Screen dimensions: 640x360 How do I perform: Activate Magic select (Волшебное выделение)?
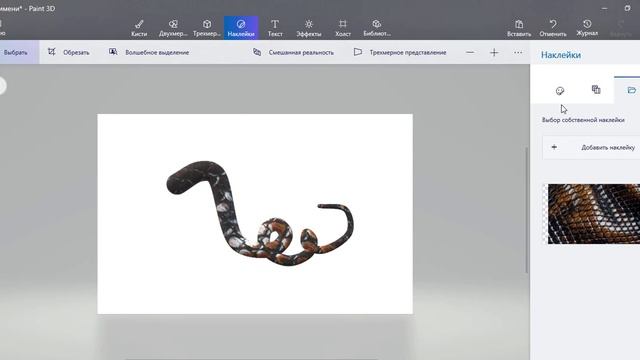coord(149,52)
